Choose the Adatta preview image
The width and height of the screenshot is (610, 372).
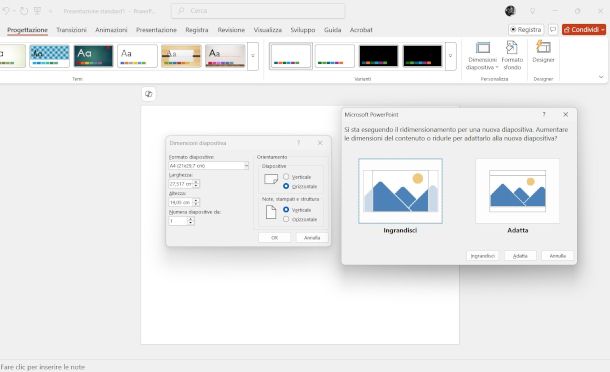pyautogui.click(x=517, y=191)
